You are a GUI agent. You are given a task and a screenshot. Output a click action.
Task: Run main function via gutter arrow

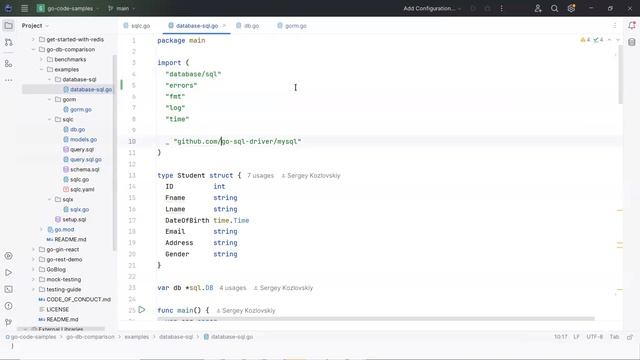(x=142, y=310)
